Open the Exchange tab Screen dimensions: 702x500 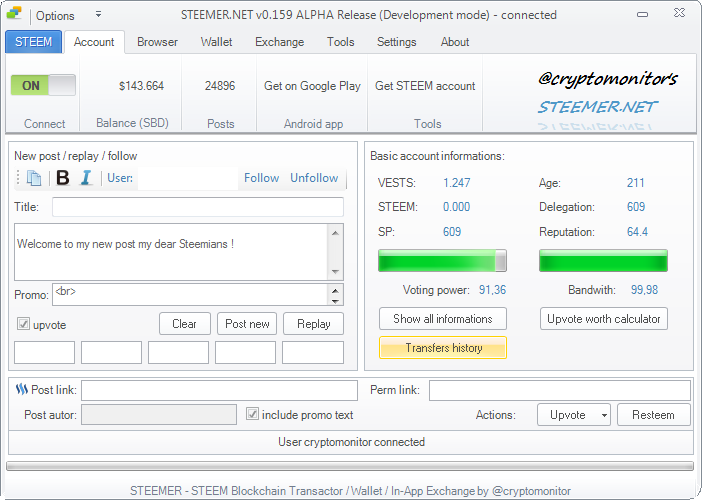[279, 42]
